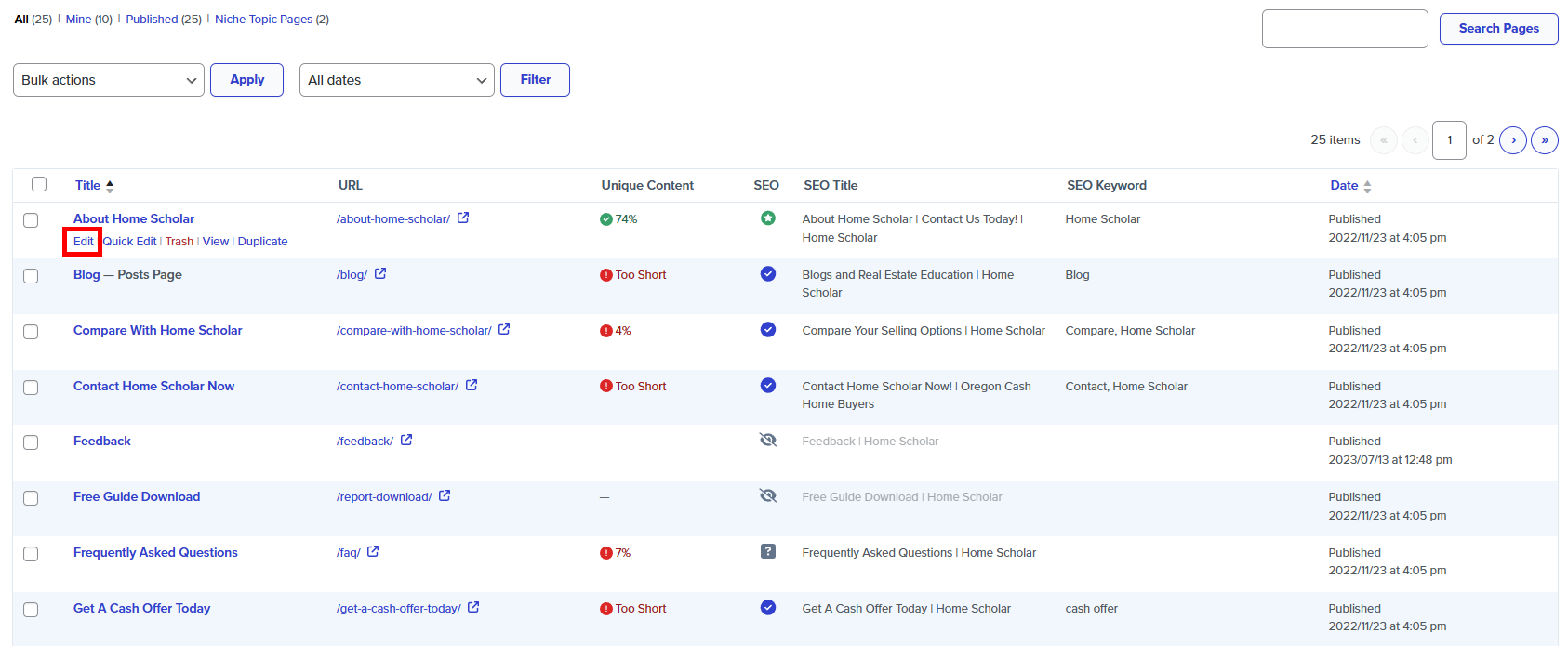Focus the search pages text field

pos(1345,29)
